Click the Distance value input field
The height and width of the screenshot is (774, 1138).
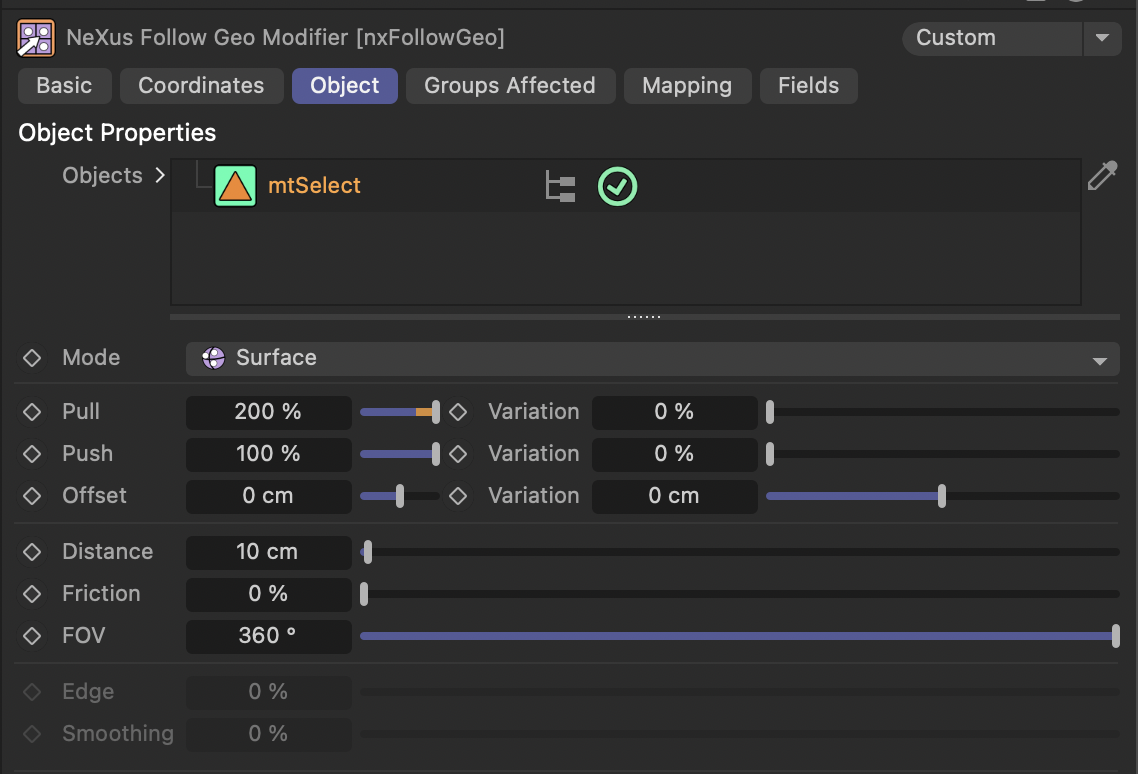268,552
